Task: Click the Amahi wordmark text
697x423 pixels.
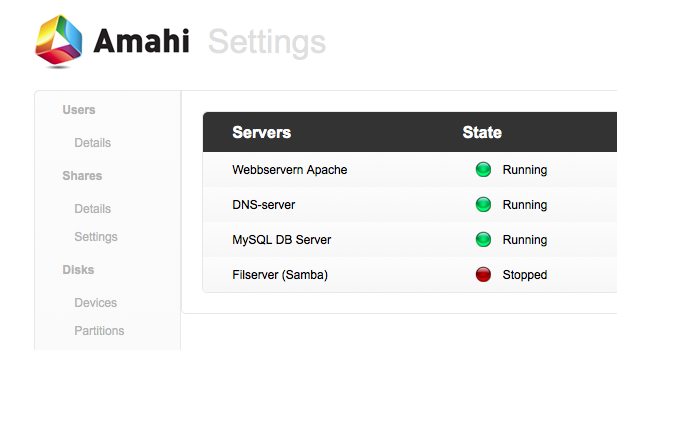Action: coord(141,41)
